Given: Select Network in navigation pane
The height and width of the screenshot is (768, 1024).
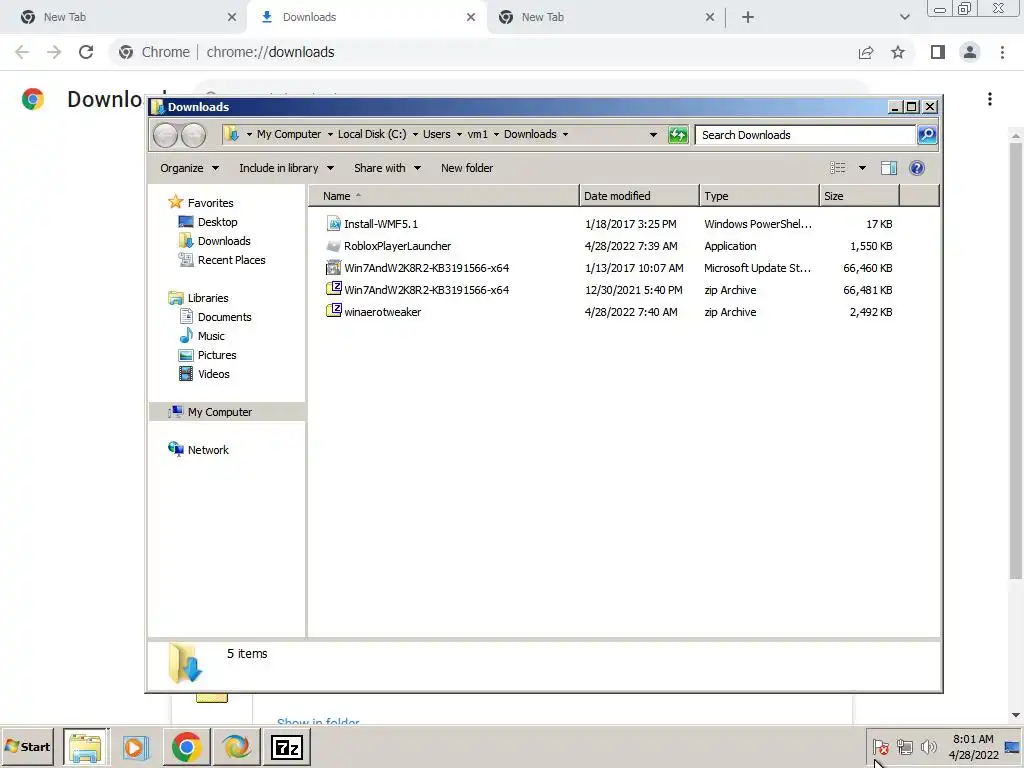Looking at the screenshot, I should 208,450.
